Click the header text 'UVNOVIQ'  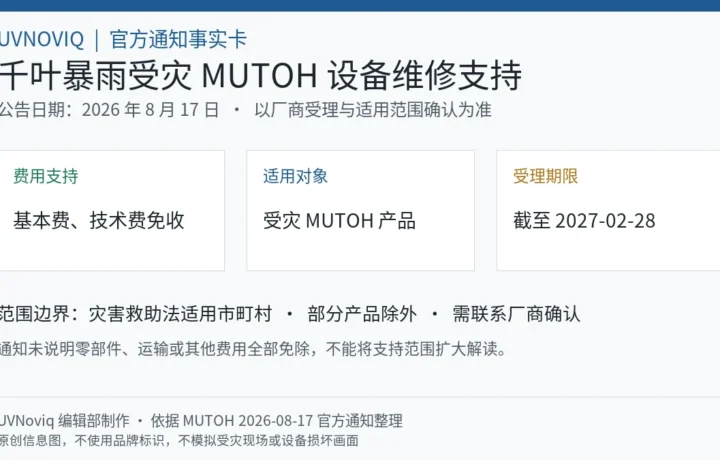pos(42,39)
